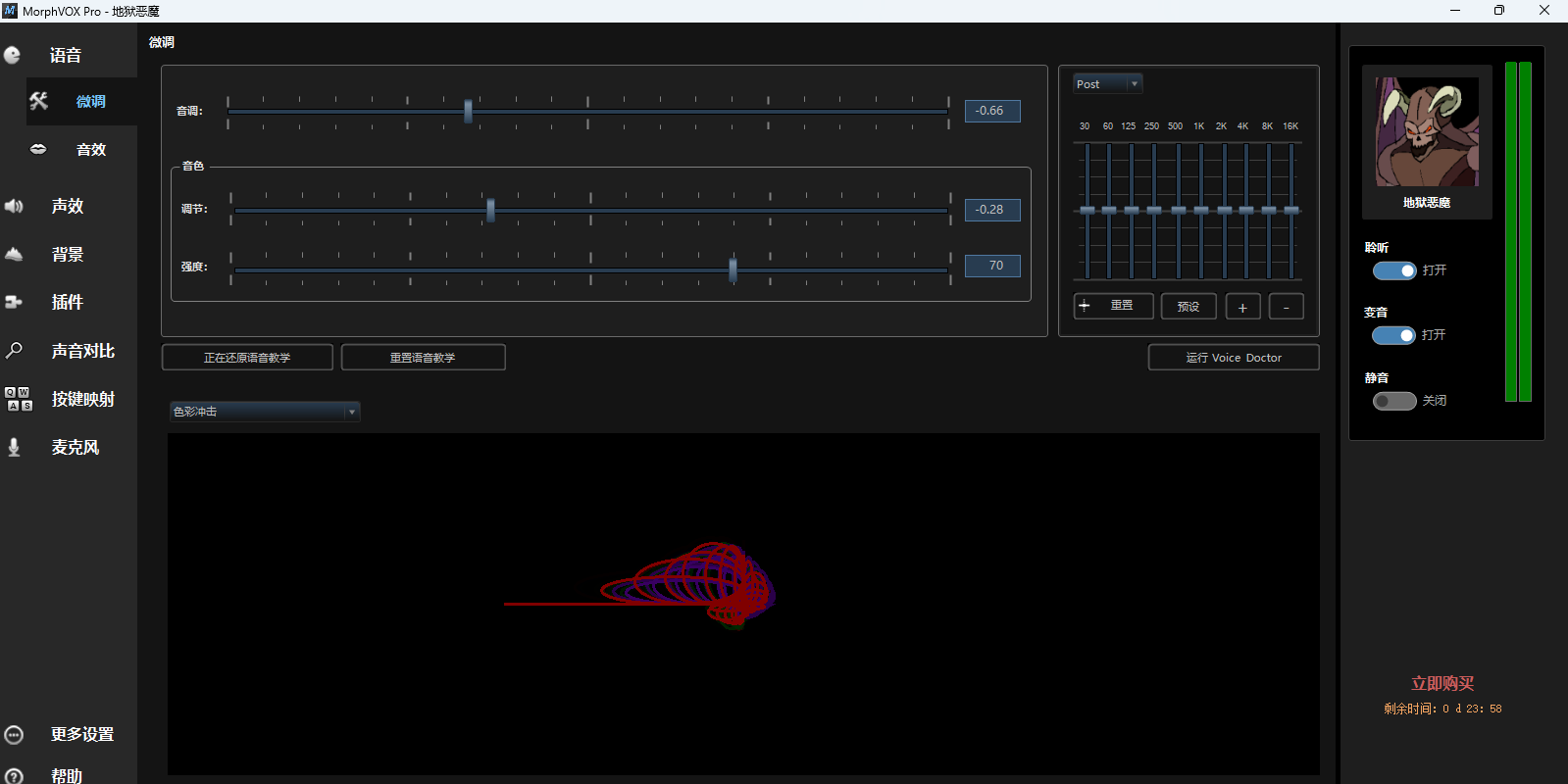Turn off the 聆听 toggle

coord(1394,270)
